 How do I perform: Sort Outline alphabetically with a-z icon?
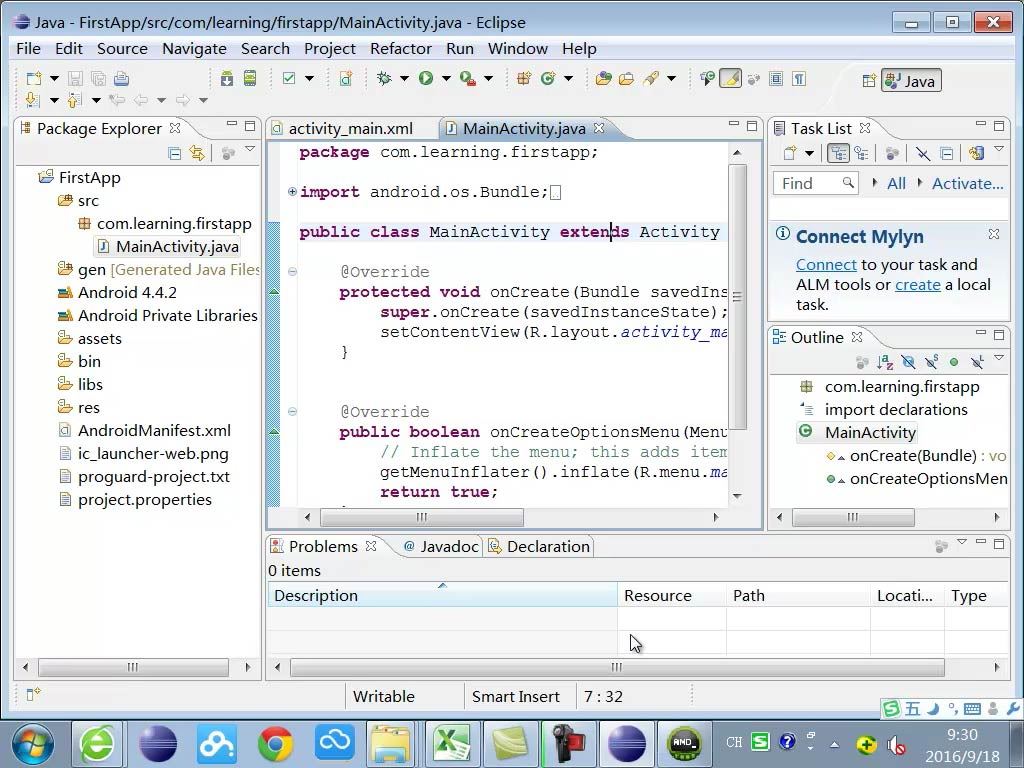coord(885,362)
